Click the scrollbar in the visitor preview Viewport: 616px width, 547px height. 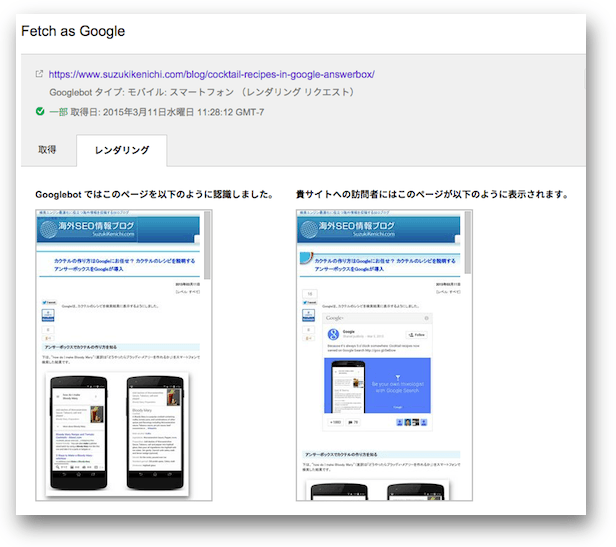tap(468, 242)
